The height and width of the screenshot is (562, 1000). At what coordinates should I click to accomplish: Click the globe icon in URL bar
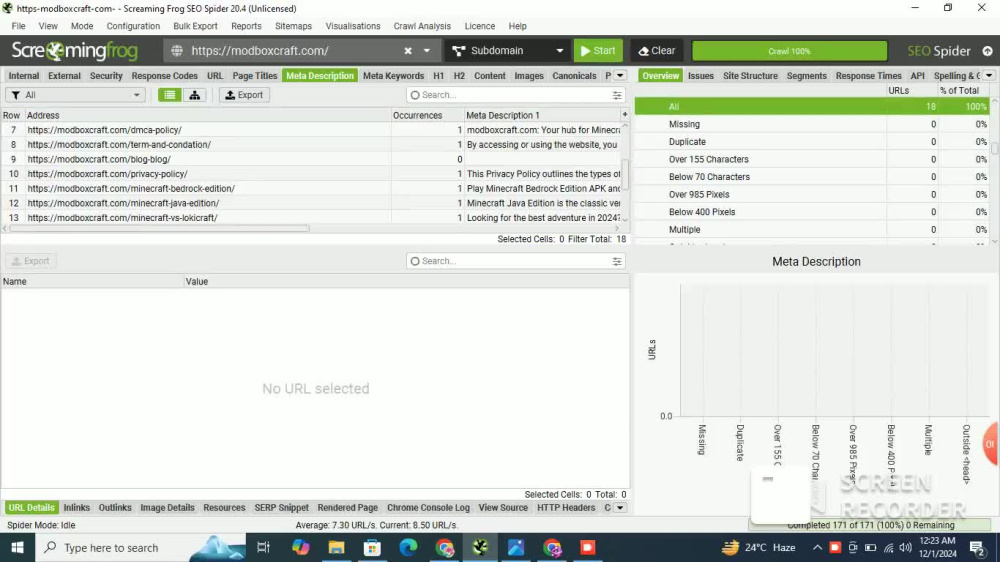pos(177,51)
